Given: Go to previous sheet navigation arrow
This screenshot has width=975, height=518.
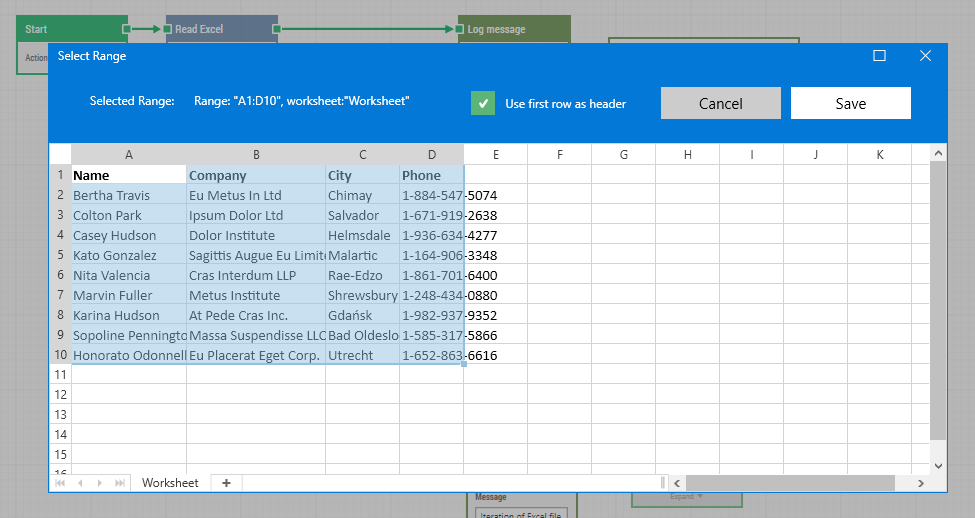Looking at the screenshot, I should [x=80, y=483].
